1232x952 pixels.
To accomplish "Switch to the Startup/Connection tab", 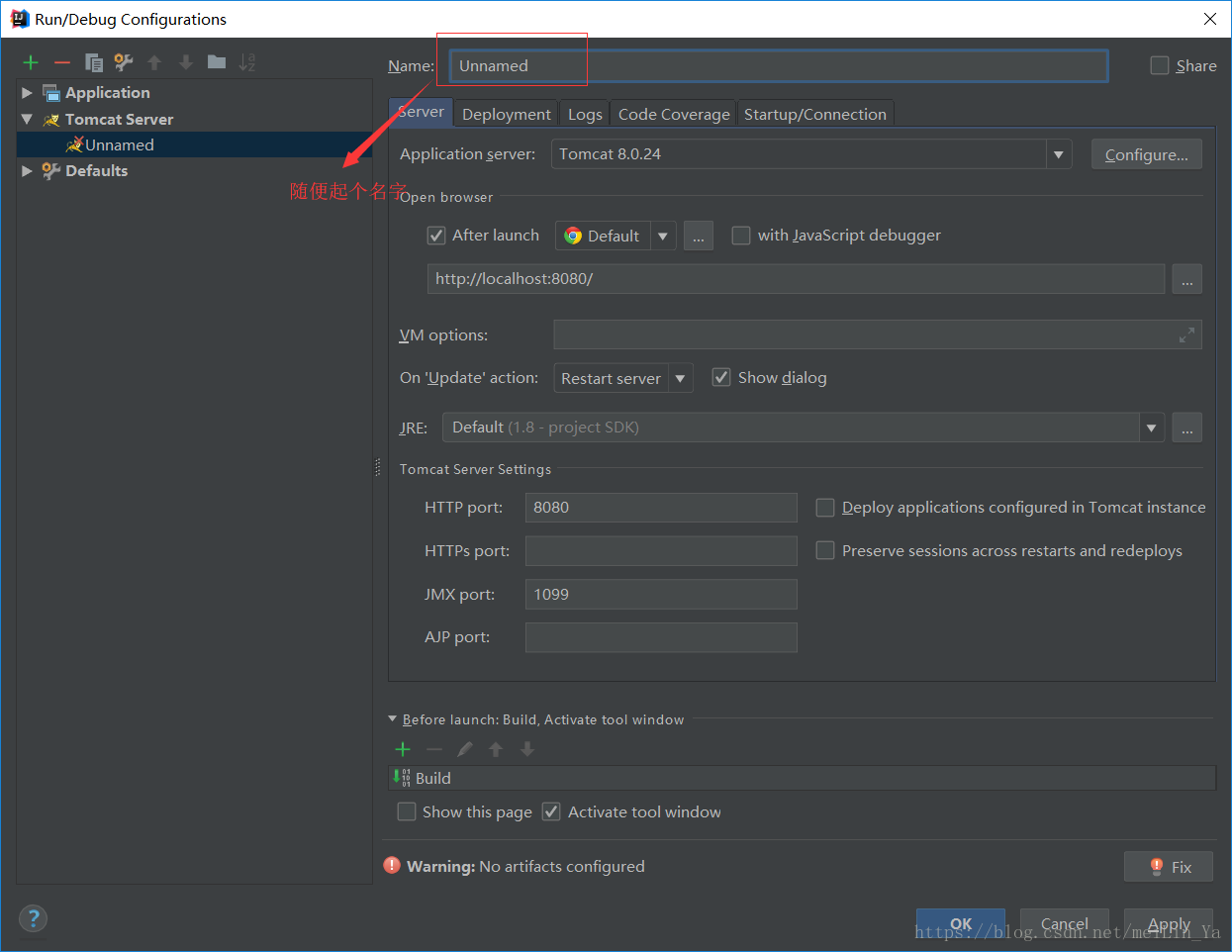I will pos(815,114).
